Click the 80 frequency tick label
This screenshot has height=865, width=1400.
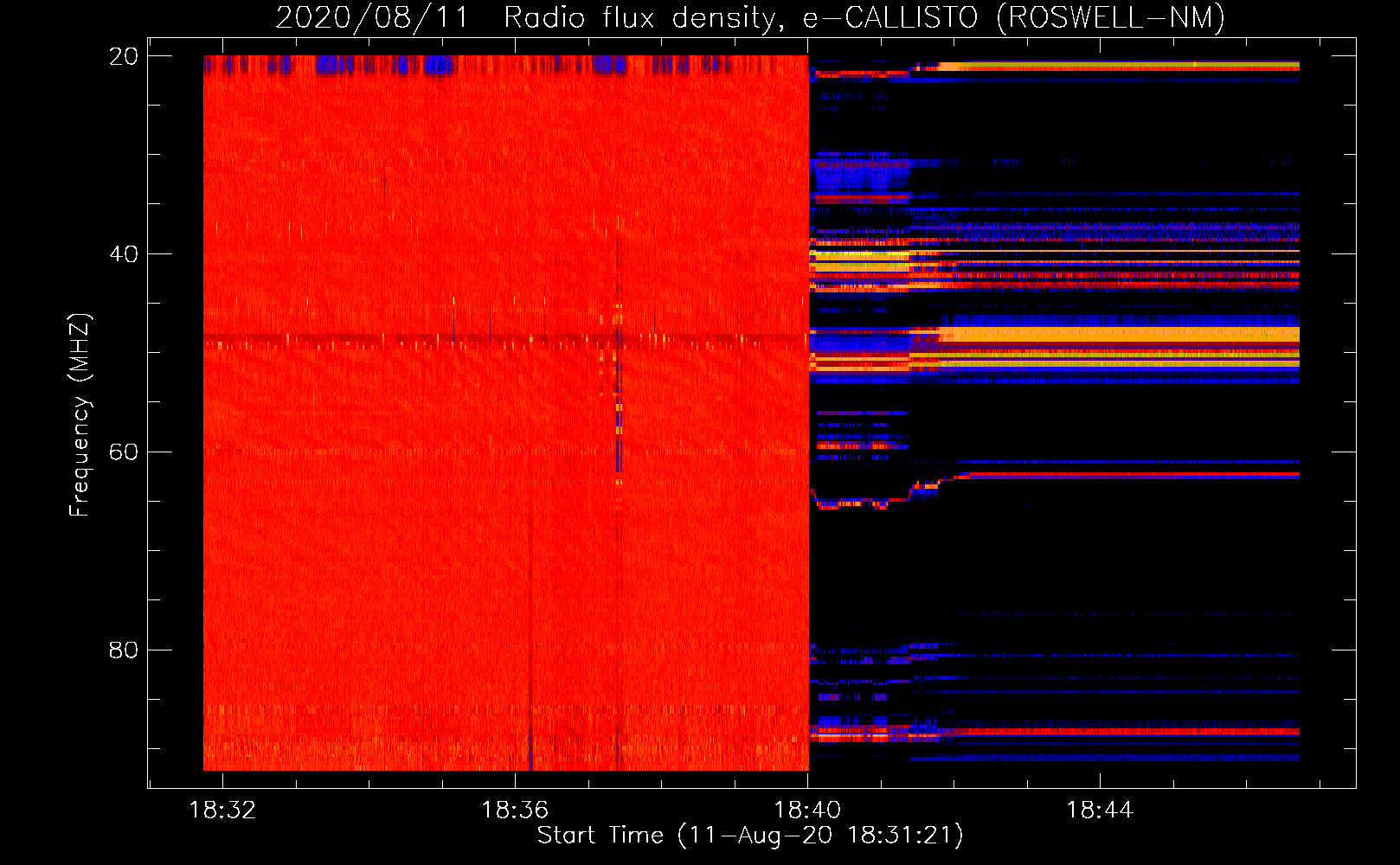[124, 650]
